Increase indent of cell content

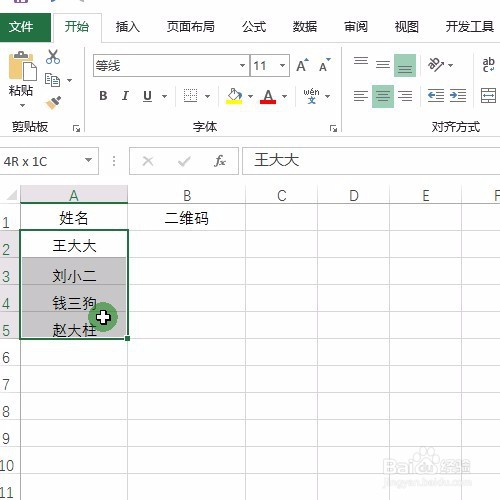pos(458,96)
